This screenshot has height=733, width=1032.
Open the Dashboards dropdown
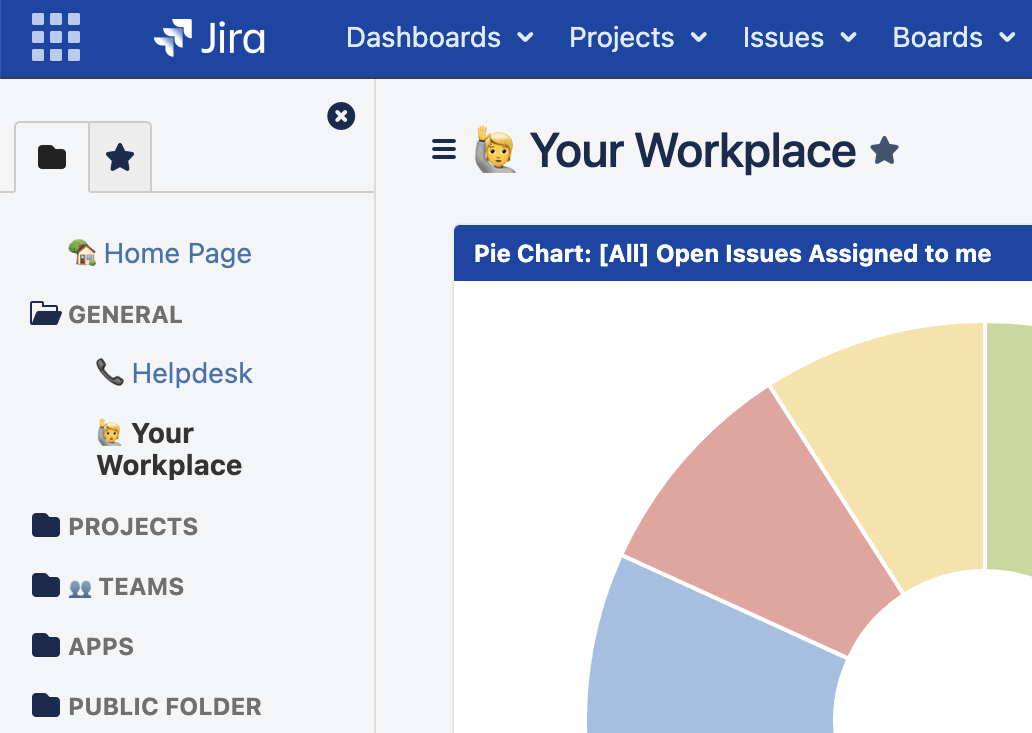[423, 38]
